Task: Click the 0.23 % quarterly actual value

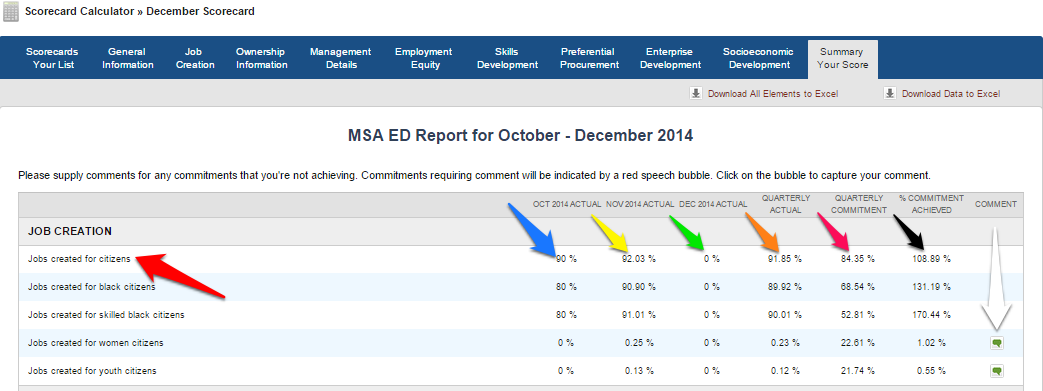Action: [786, 343]
